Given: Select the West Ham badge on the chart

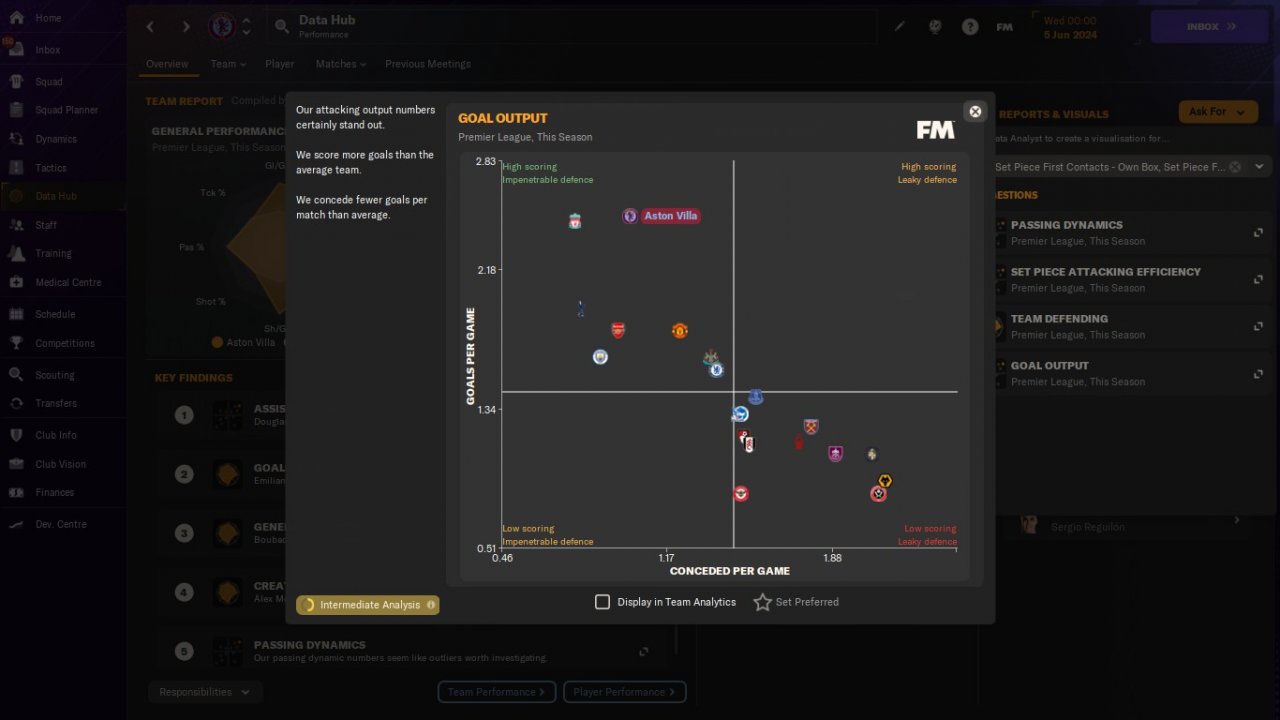Looking at the screenshot, I should [x=811, y=427].
